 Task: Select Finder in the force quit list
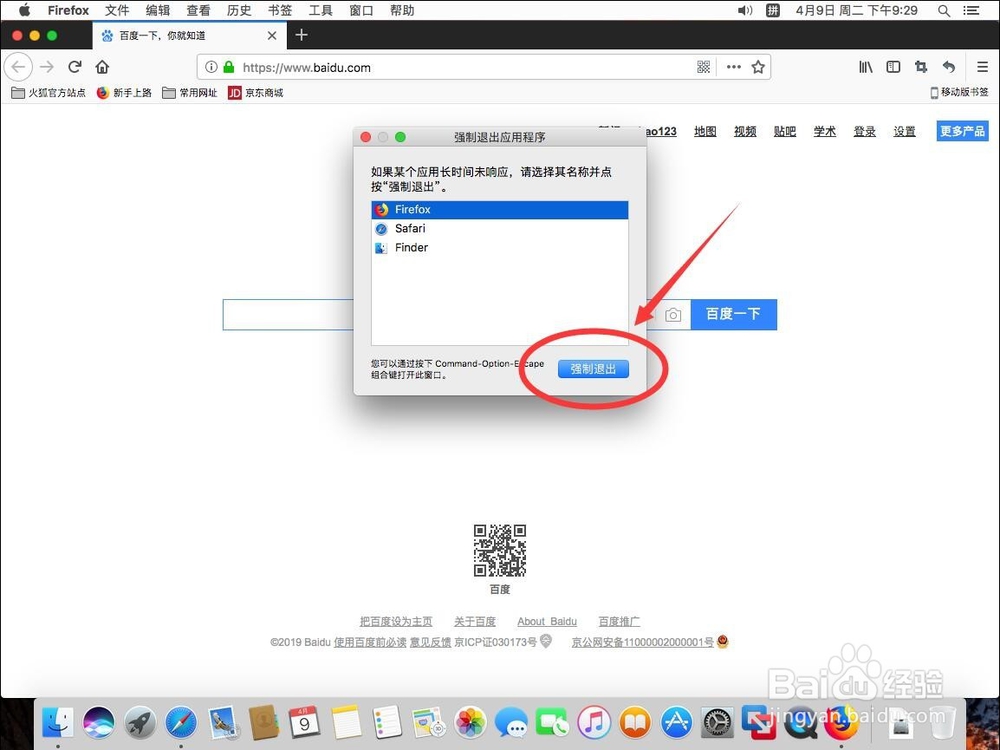point(499,247)
